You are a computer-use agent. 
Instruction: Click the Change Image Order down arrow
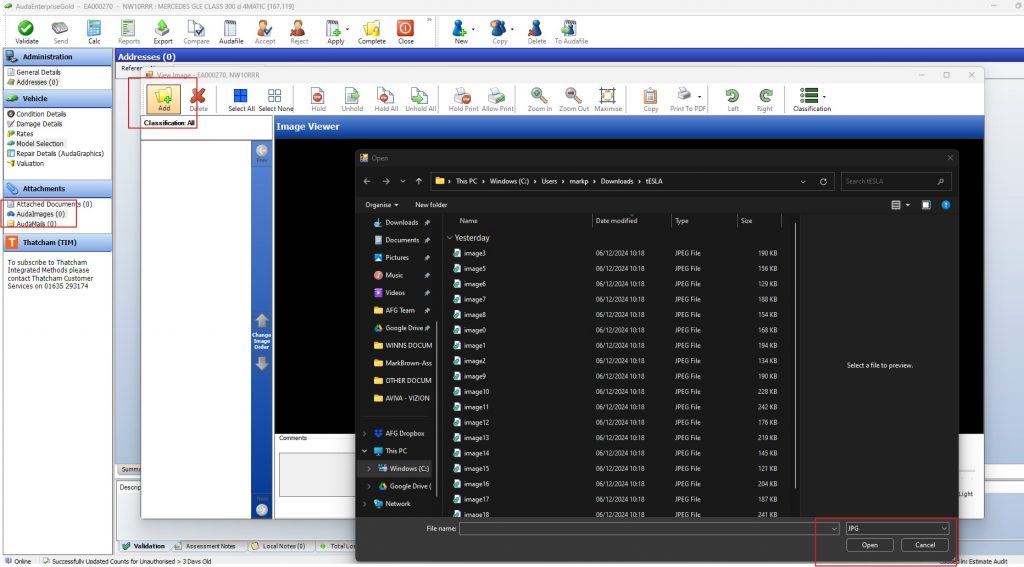coord(262,363)
